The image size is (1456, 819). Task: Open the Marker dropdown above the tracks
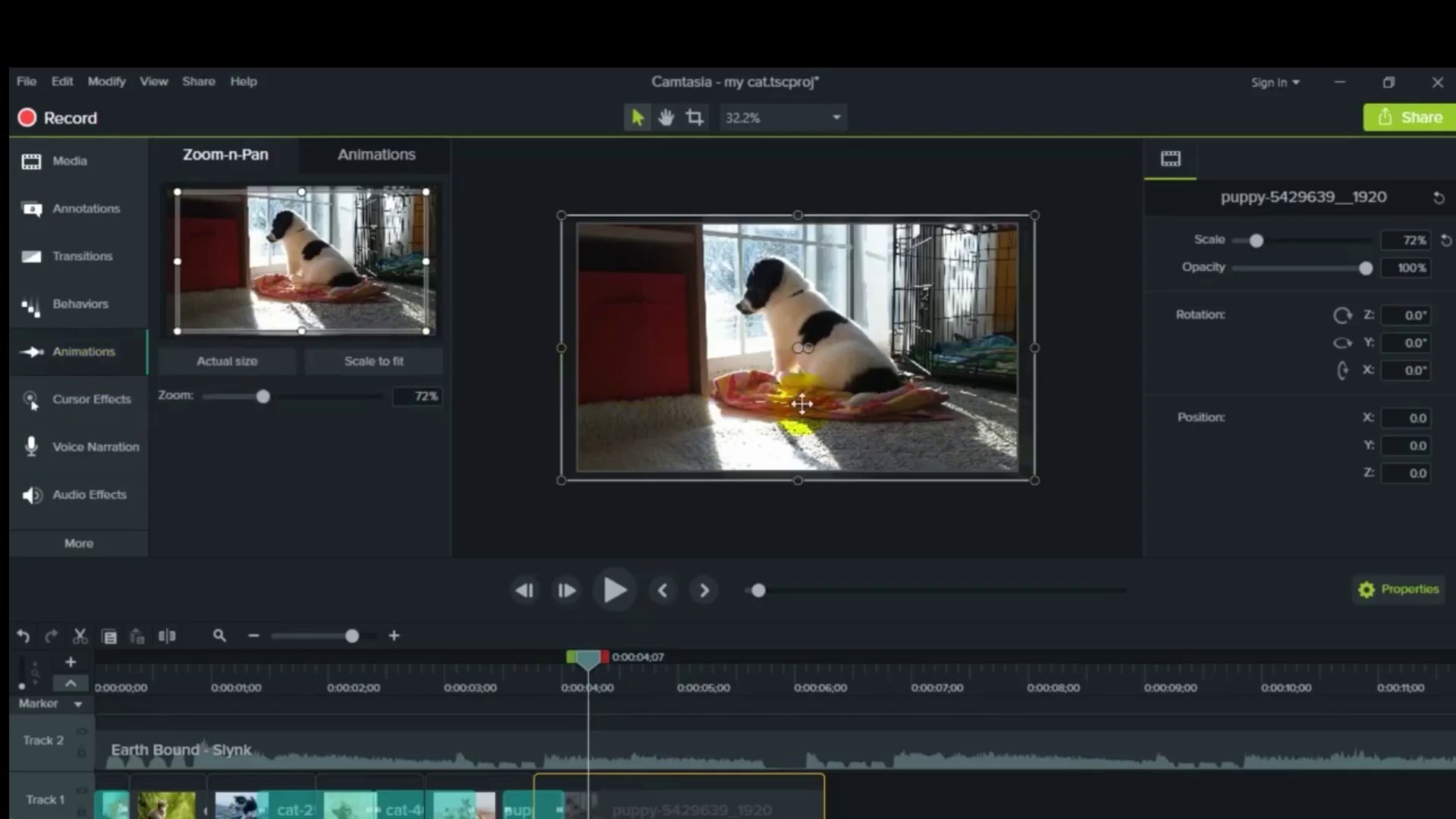click(x=77, y=704)
